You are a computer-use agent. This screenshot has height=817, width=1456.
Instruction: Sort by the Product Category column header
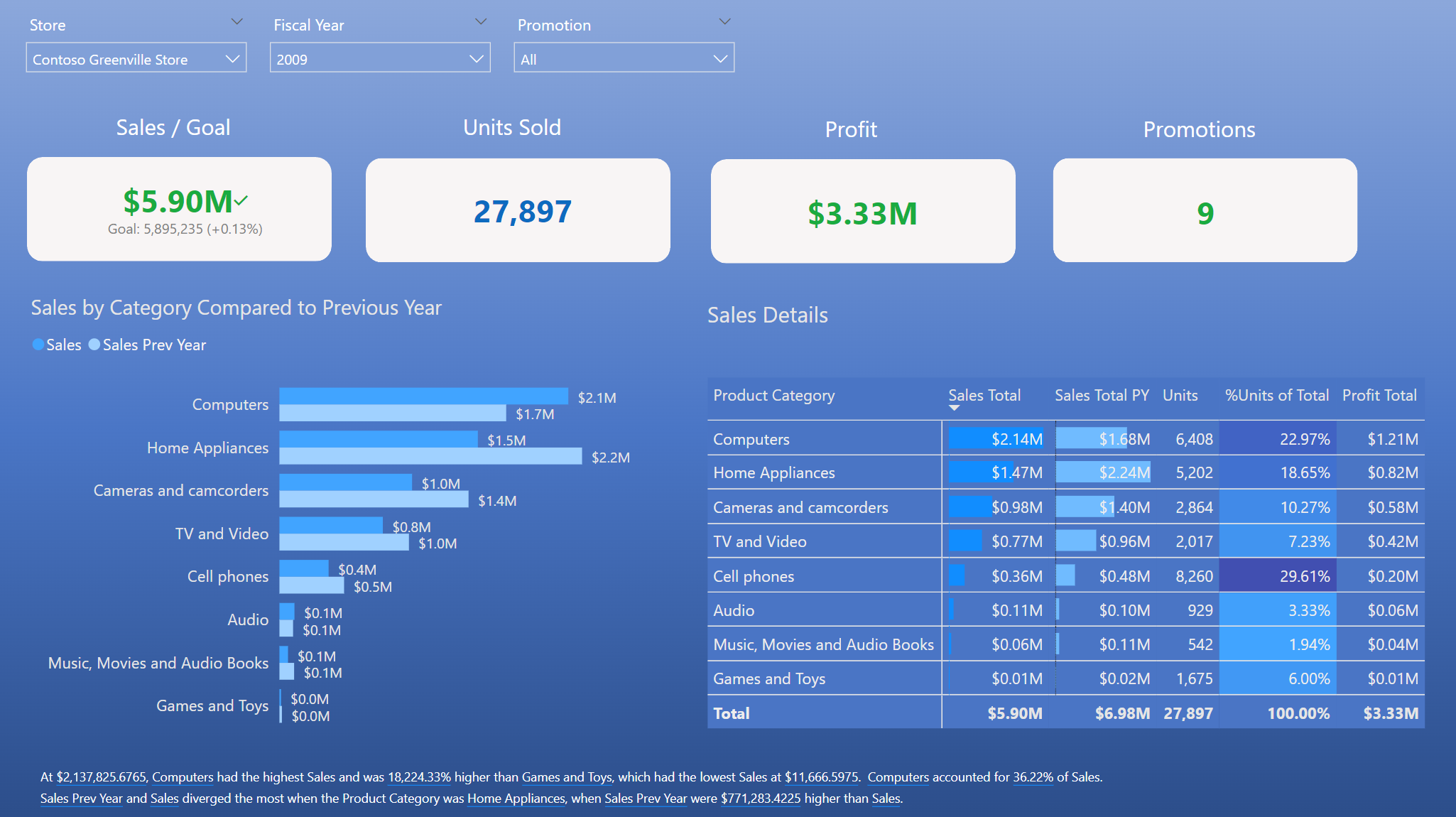[773, 395]
